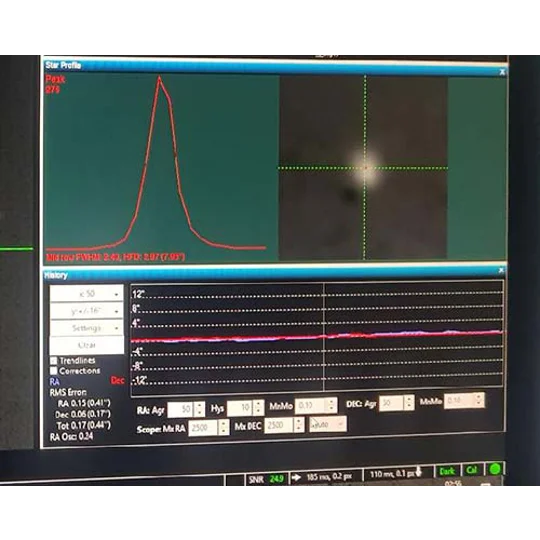Viewport: 540px width, 540px height.
Task: Open the Dec guide mode Auto dropdown
Action: pyautogui.click(x=328, y=424)
